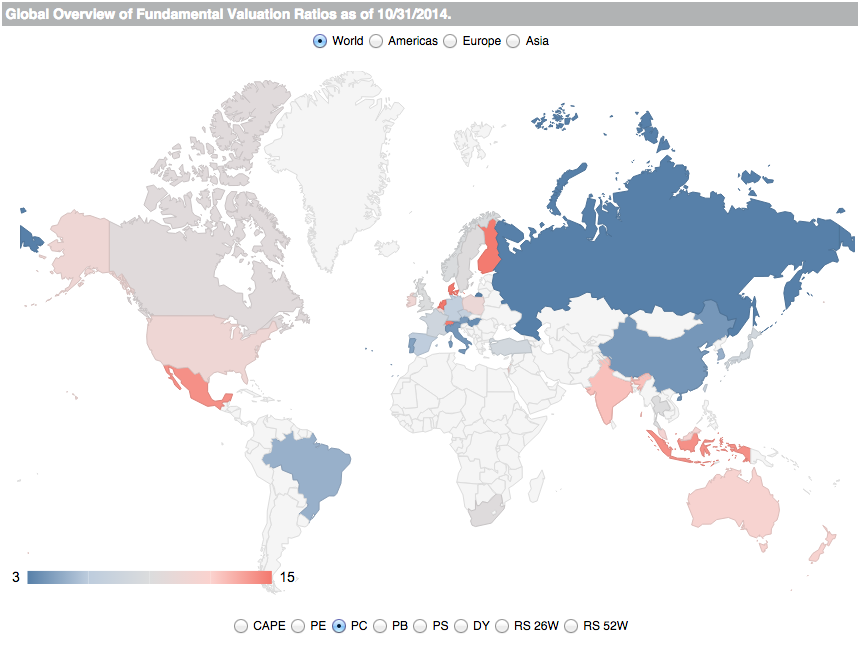860x647 pixels.
Task: Select the RS 52W option
Action: (x=571, y=626)
